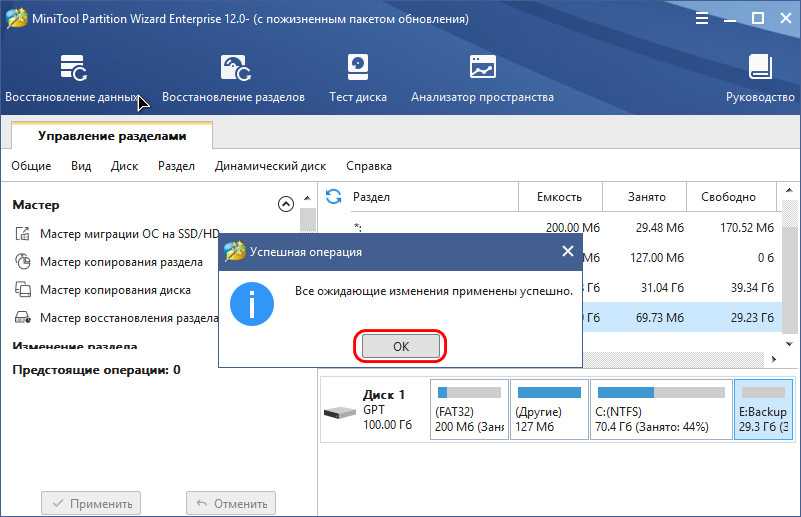Open the Руководство manual icon
This screenshot has width=801, height=517.
pyautogui.click(x=760, y=68)
